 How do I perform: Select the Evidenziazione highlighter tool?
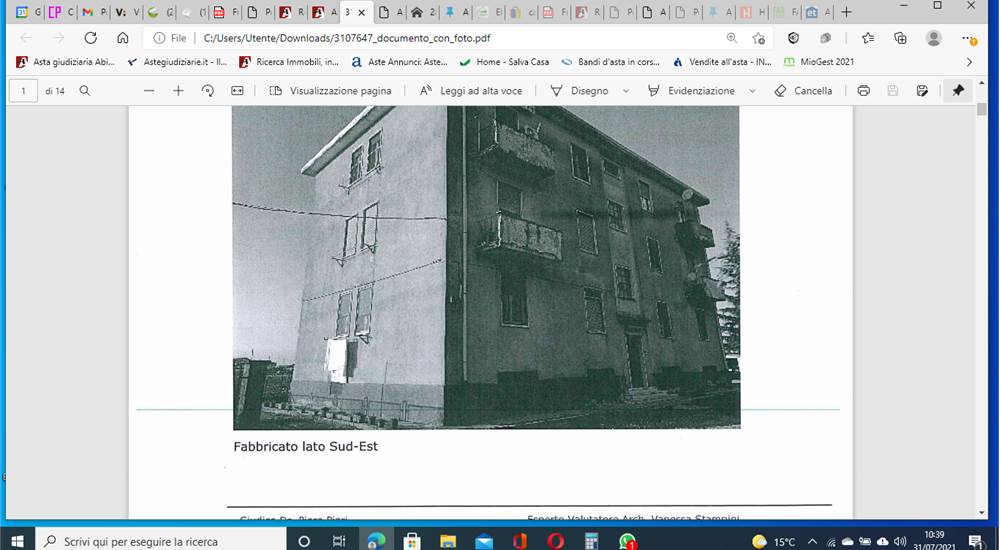691,91
